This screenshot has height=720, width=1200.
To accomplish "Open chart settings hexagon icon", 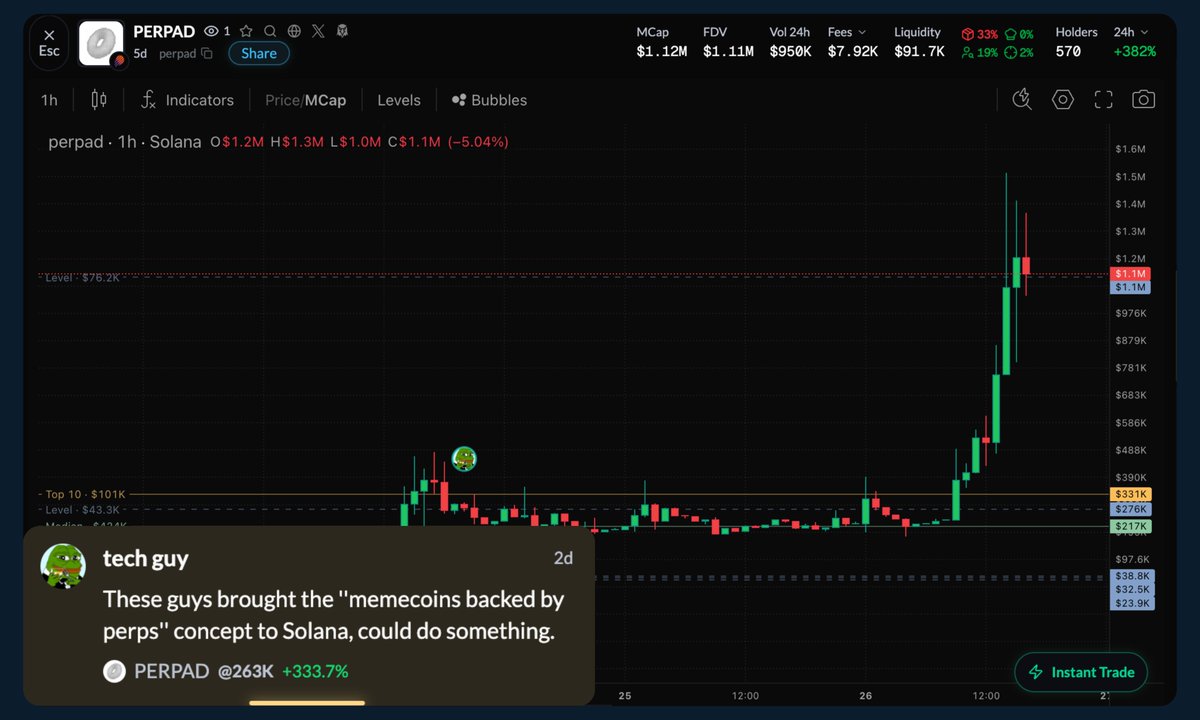I will (1063, 99).
